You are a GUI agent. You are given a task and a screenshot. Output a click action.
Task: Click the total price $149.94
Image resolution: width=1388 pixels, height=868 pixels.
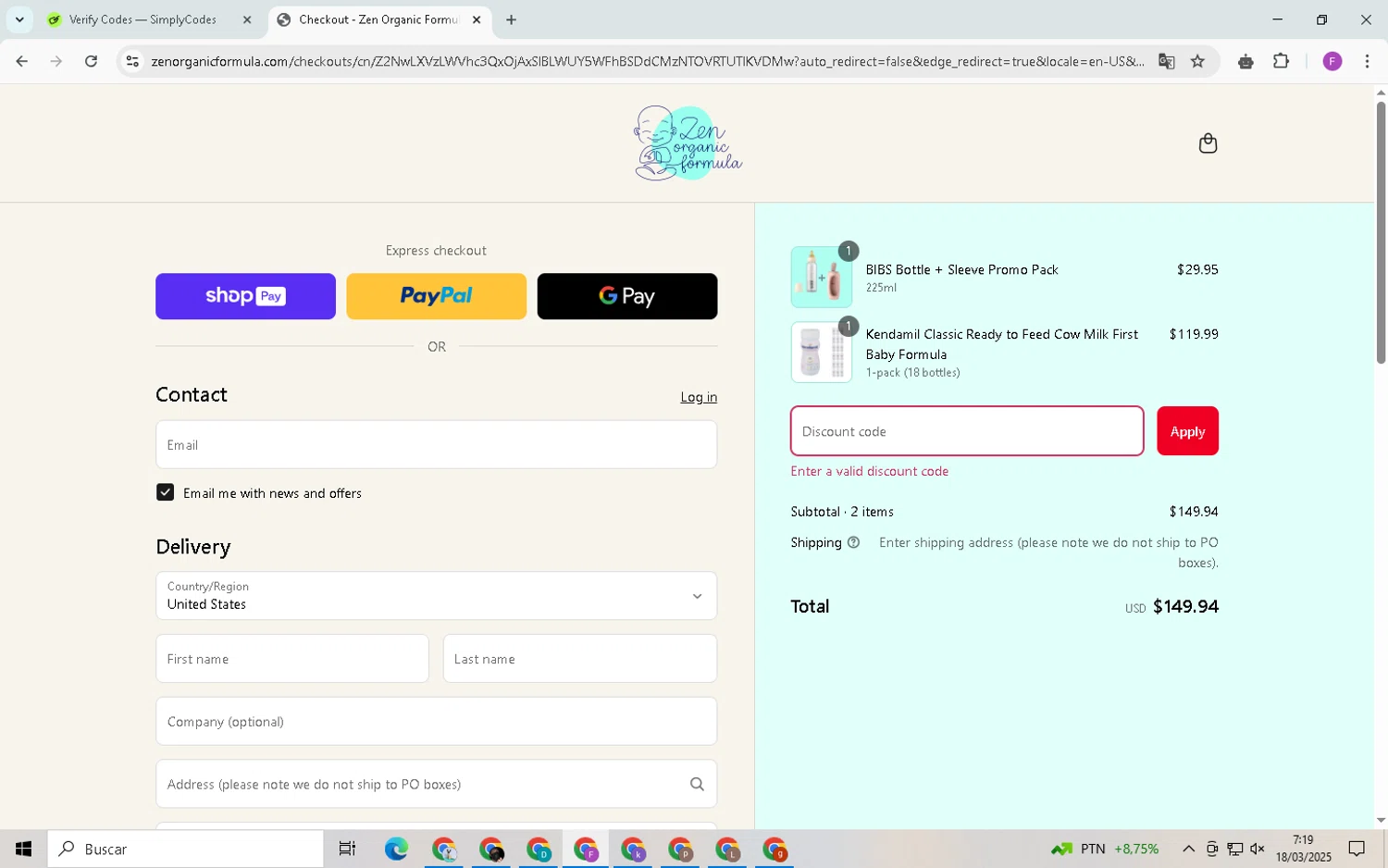(1185, 606)
